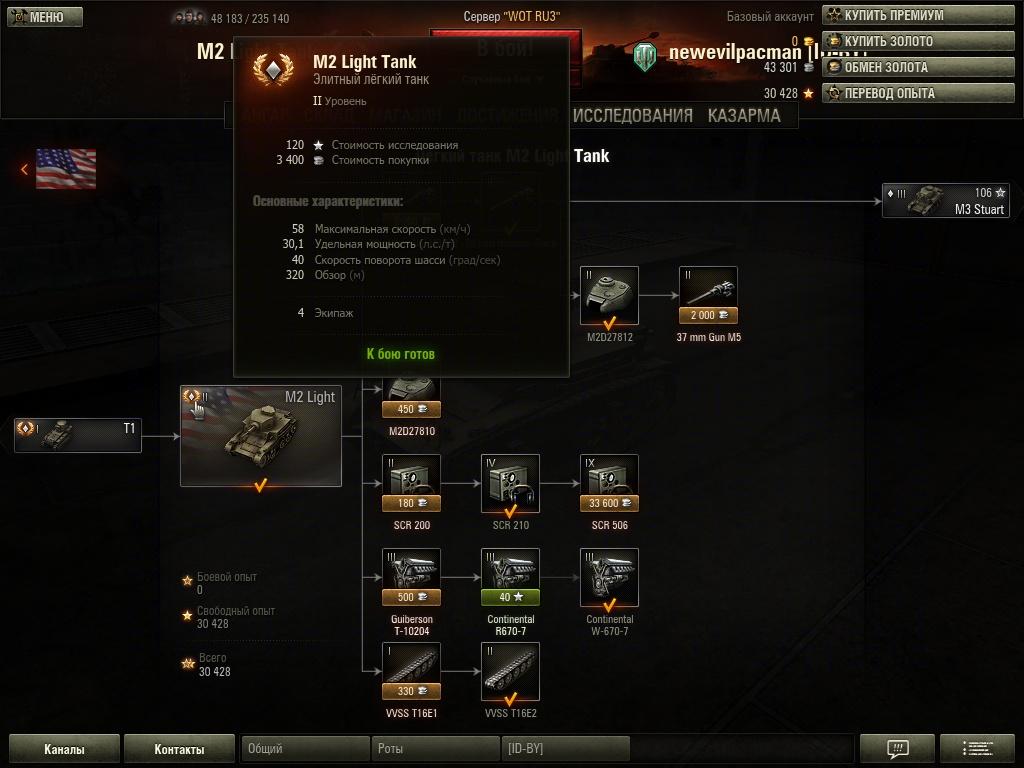The width and height of the screenshot is (1024, 768).
Task: Open the M3 Stuart tank node
Action: [946, 200]
